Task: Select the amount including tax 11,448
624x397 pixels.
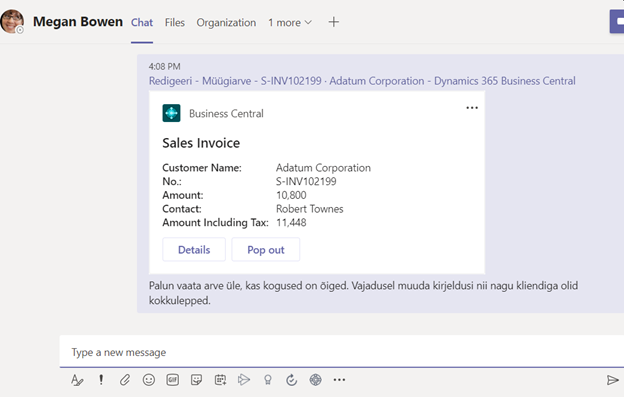Action: (291, 222)
